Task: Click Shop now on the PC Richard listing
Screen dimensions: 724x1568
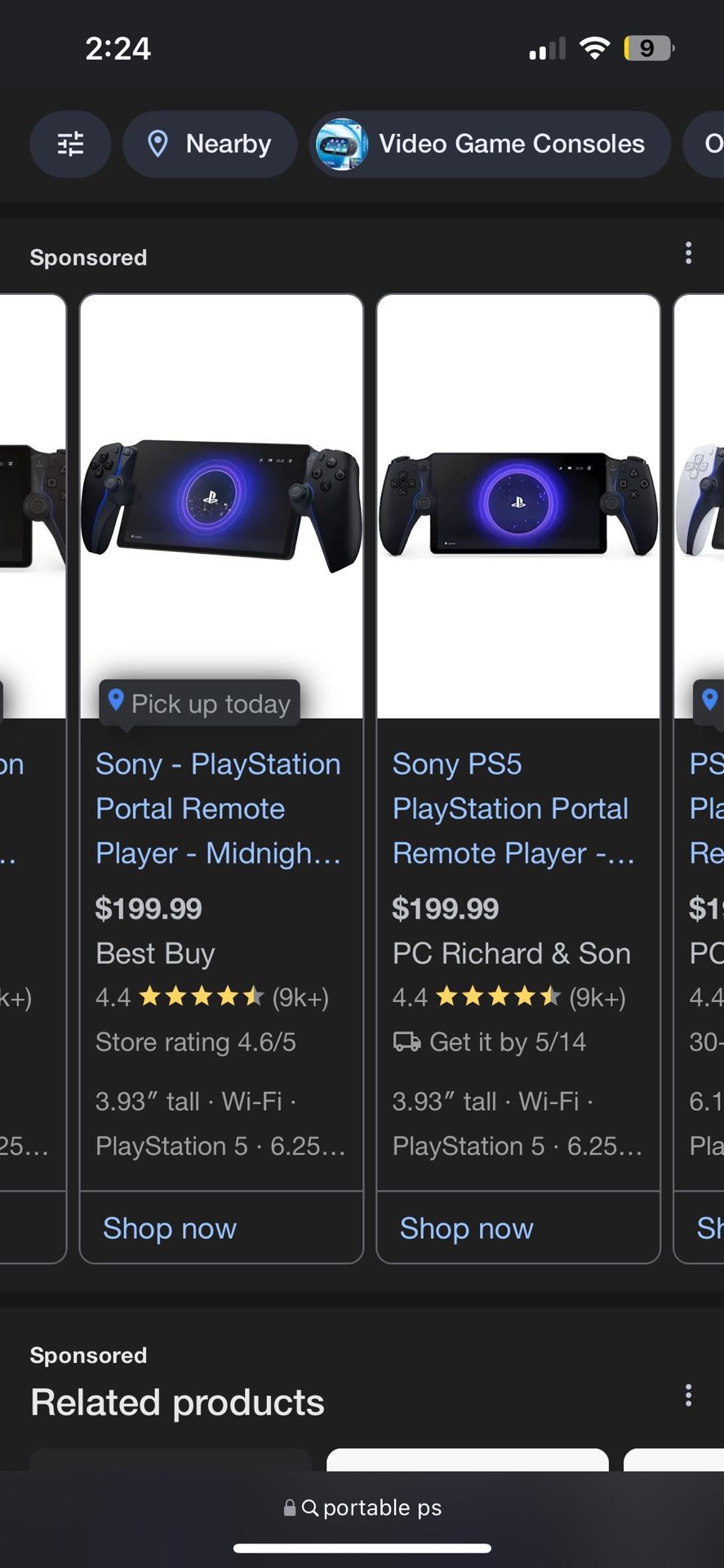Action: coord(466,1228)
